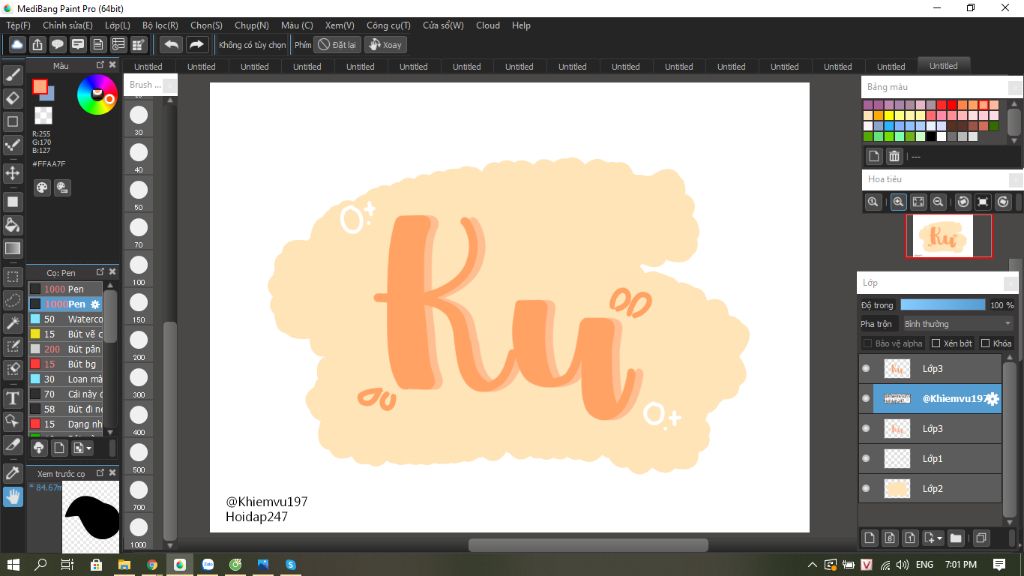Fit canvas to view in navigator
The height and width of the screenshot is (576, 1024).
918,202
